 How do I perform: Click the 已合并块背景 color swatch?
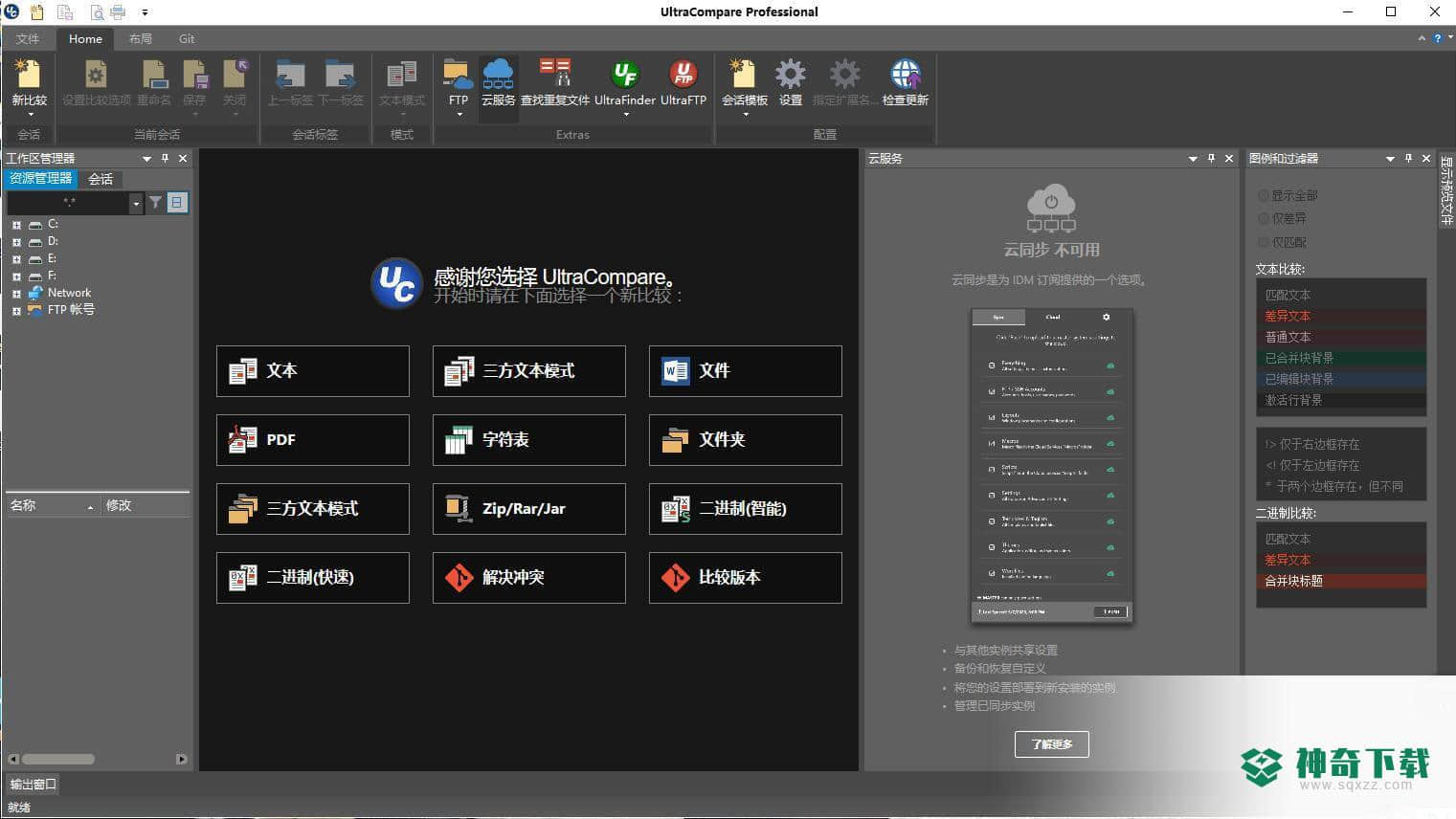(1341, 358)
